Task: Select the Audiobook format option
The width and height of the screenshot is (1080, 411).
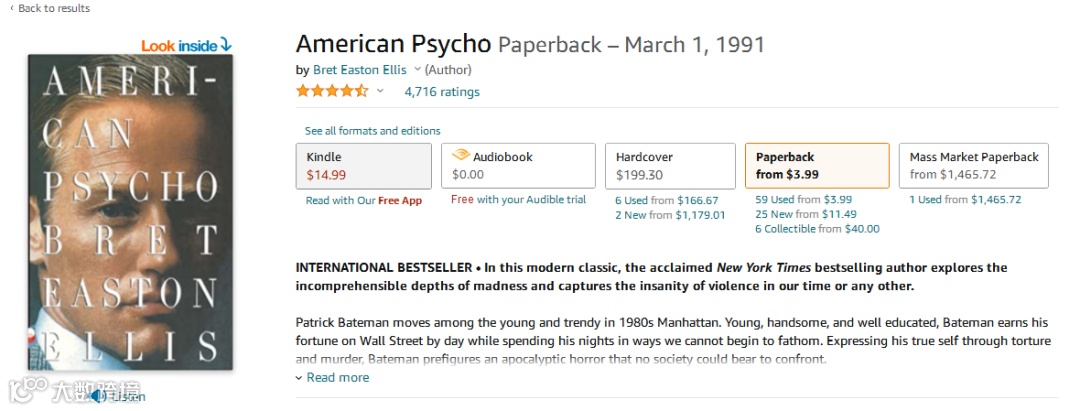Action: pos(517,166)
